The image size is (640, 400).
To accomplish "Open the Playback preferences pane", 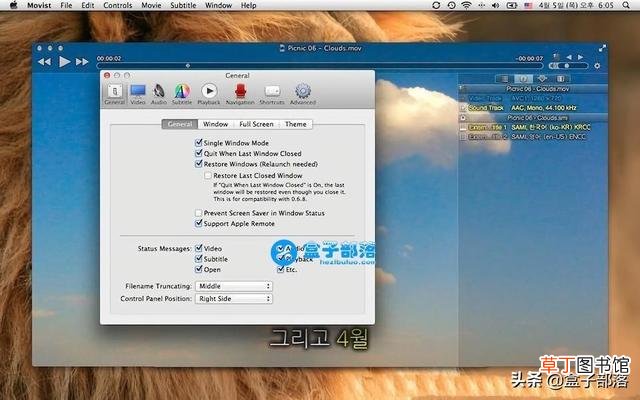I will point(209,94).
